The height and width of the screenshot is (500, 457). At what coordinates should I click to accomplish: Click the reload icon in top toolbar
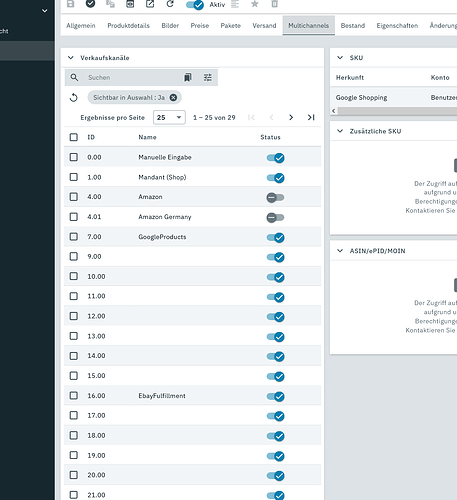click(170, 4)
